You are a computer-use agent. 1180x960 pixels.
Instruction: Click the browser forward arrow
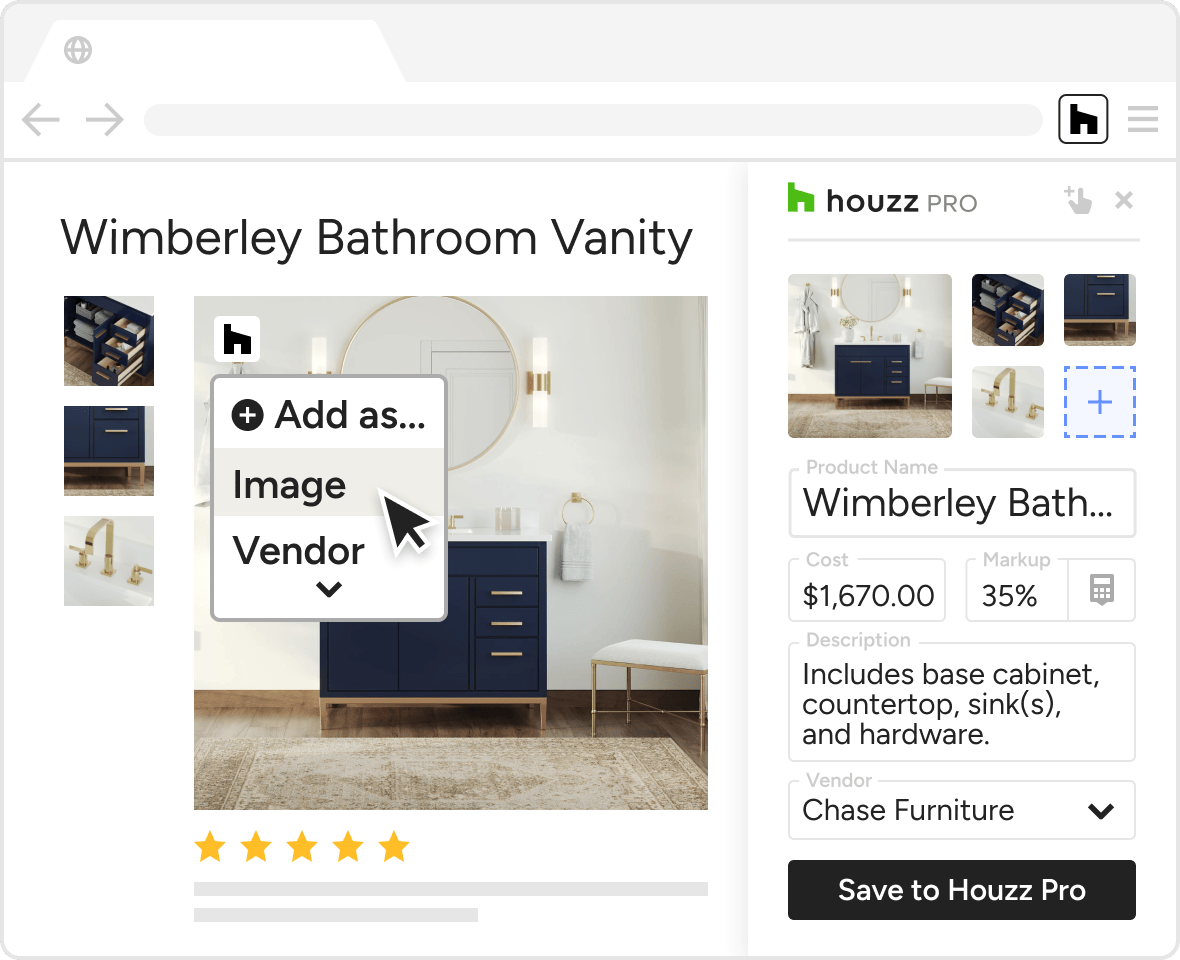105,120
